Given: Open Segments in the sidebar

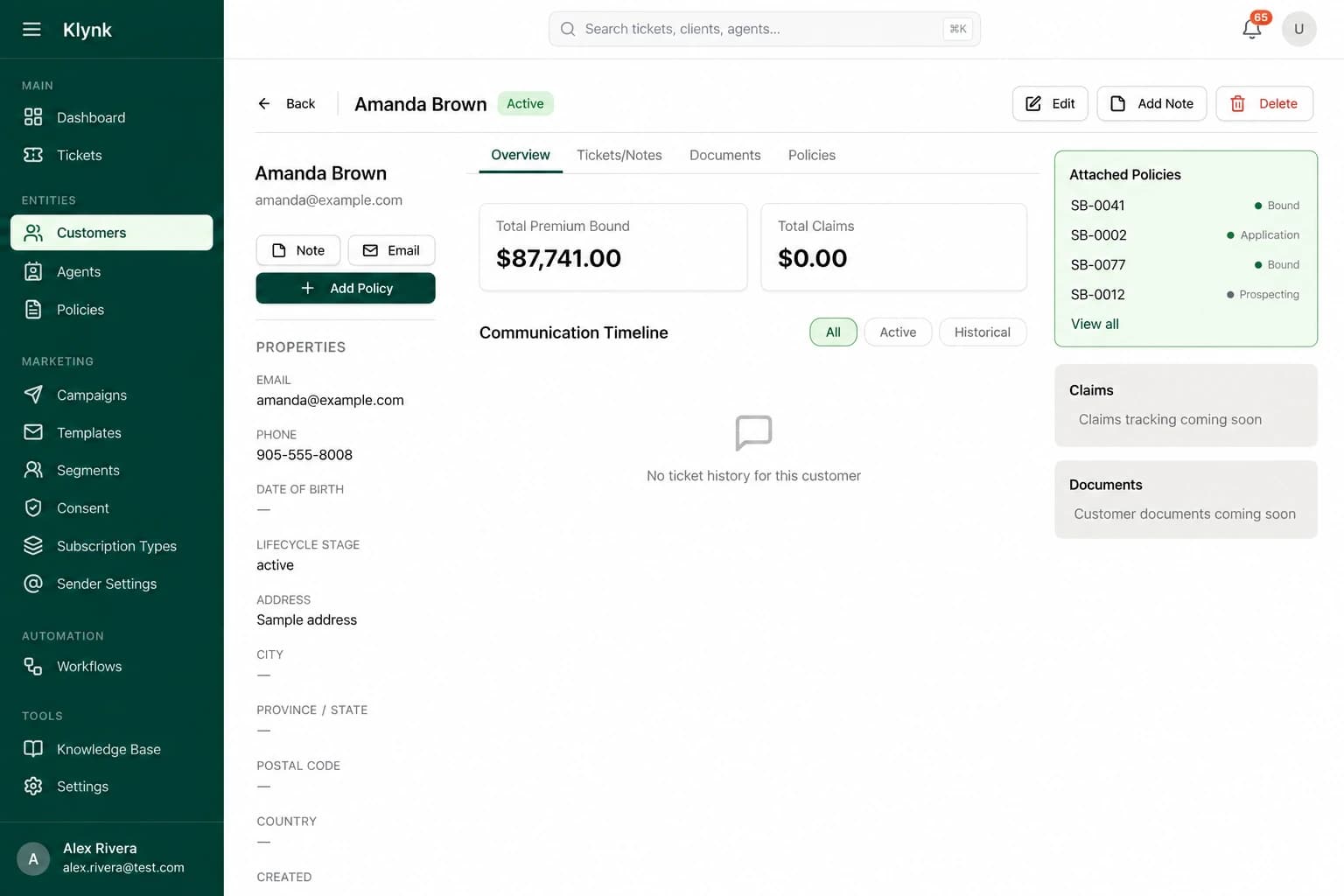Looking at the screenshot, I should [x=112, y=470].
